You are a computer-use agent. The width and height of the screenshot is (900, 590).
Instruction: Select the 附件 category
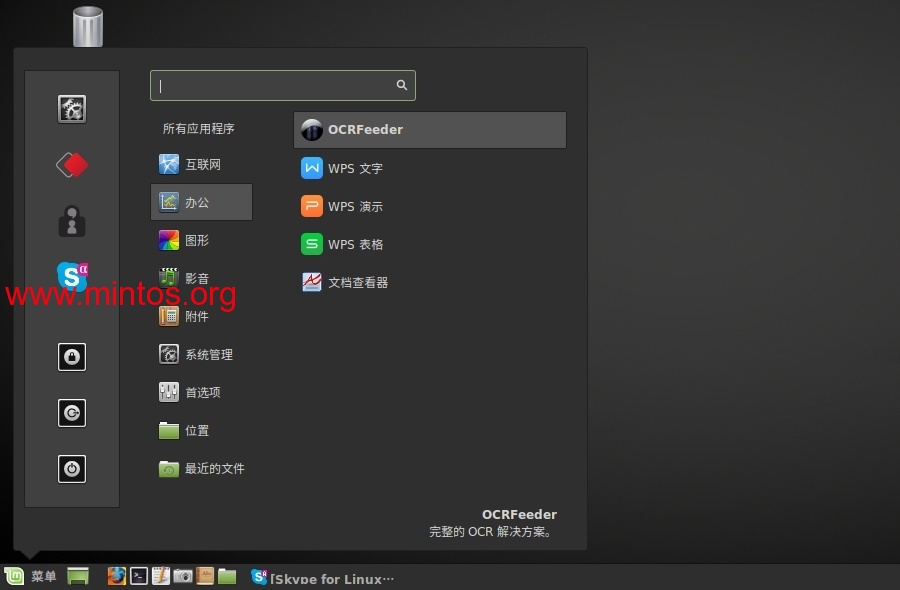[x=201, y=316]
